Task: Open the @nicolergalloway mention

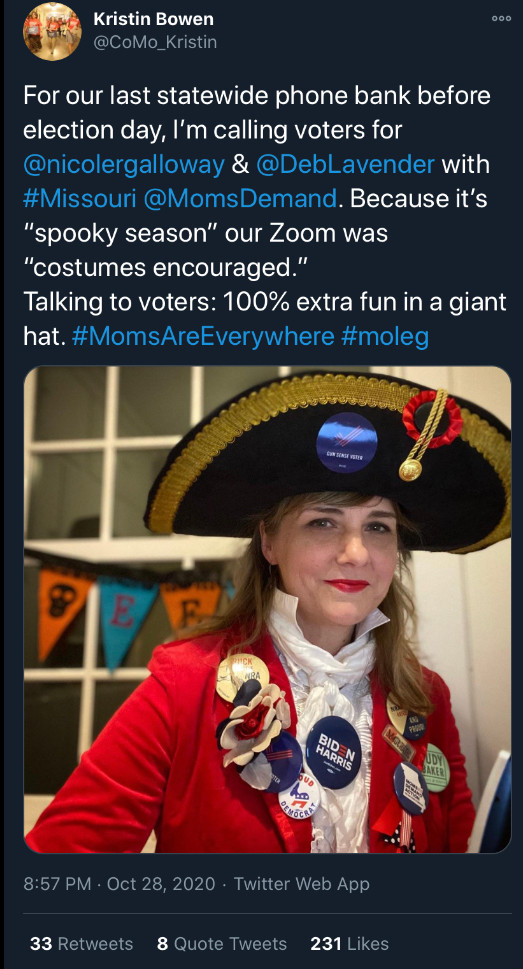Action: (124, 166)
